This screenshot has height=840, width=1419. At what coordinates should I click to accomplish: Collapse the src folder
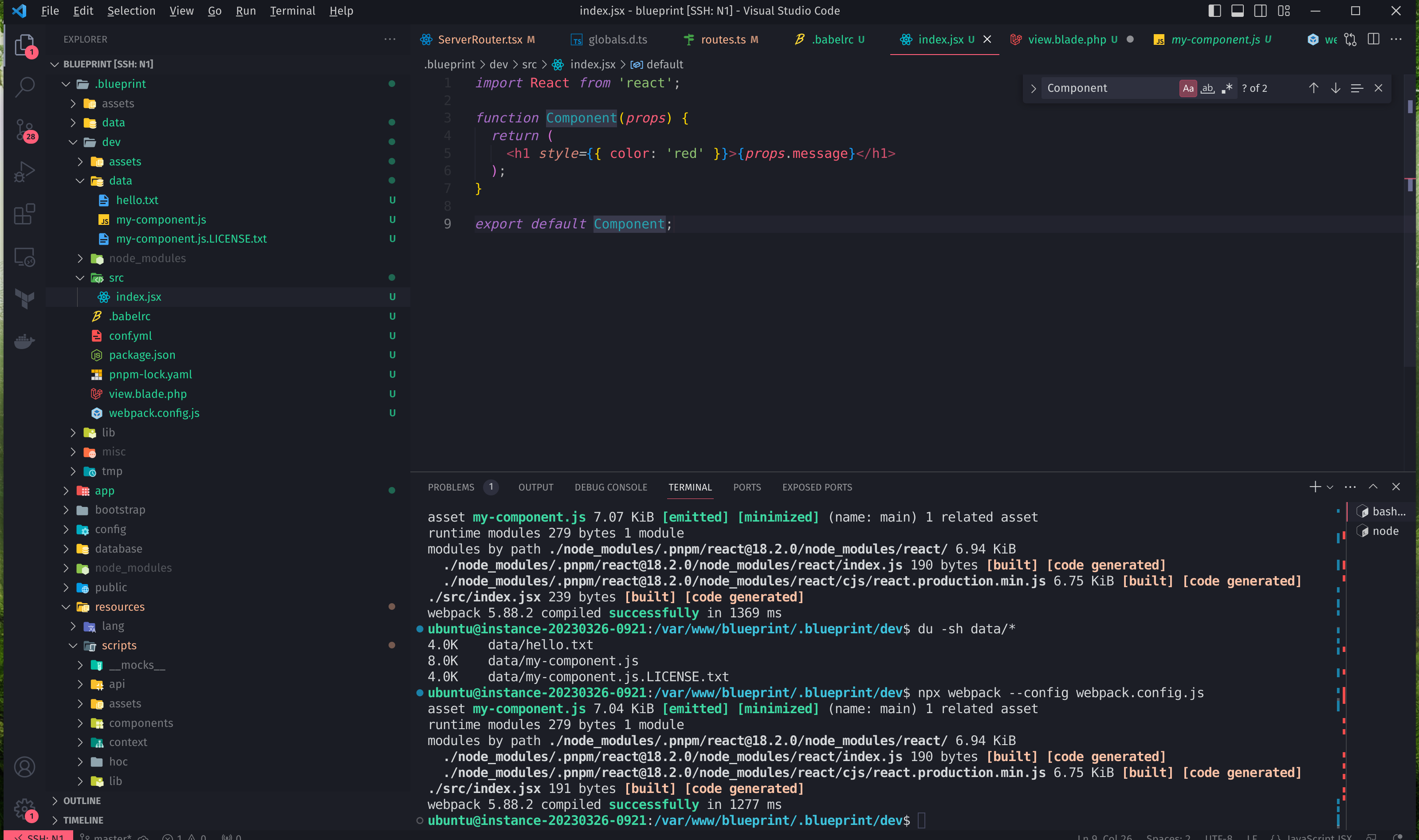coord(80,277)
